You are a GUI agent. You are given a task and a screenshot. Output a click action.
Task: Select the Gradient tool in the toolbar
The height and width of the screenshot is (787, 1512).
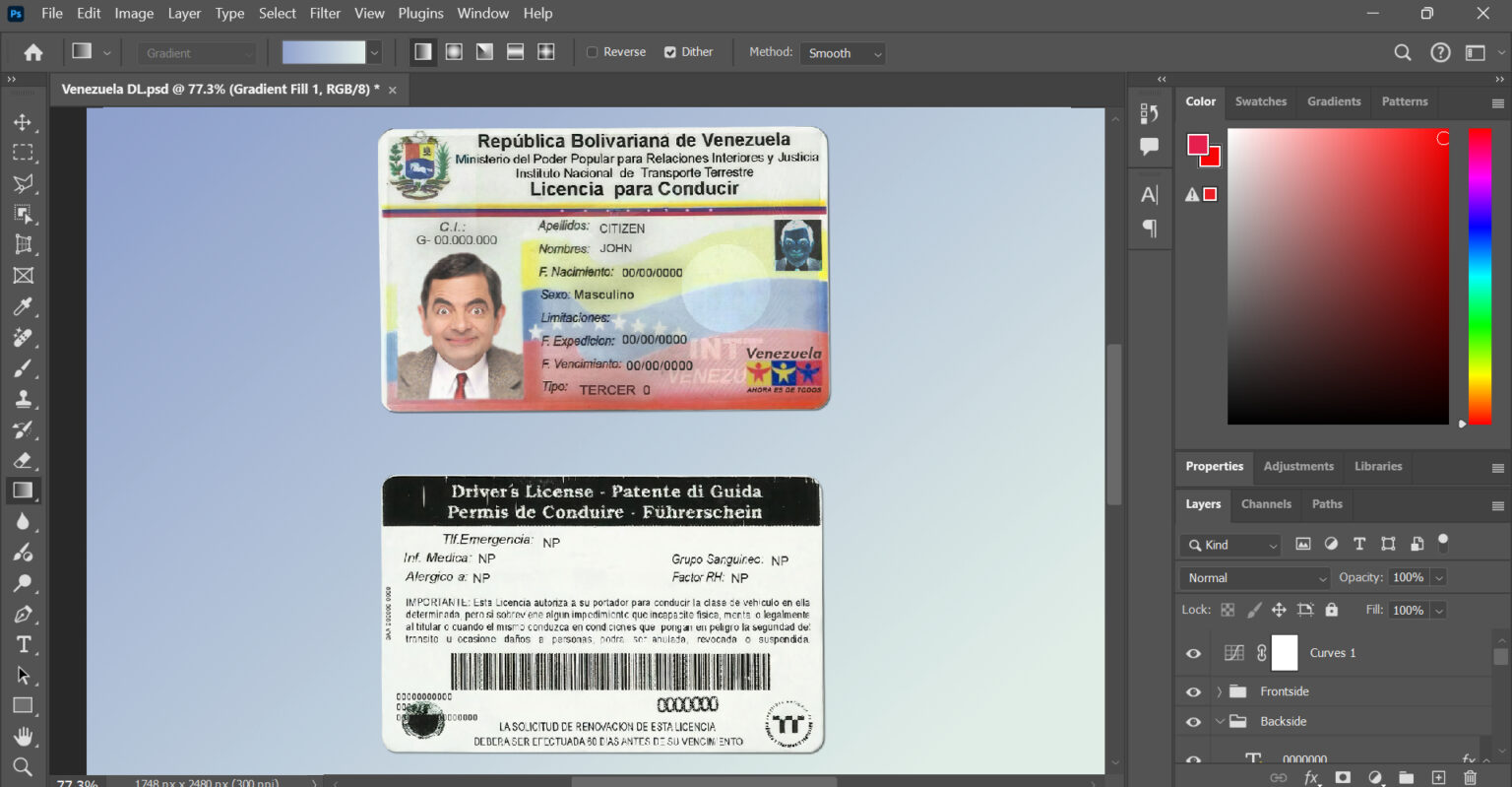pos(23,491)
